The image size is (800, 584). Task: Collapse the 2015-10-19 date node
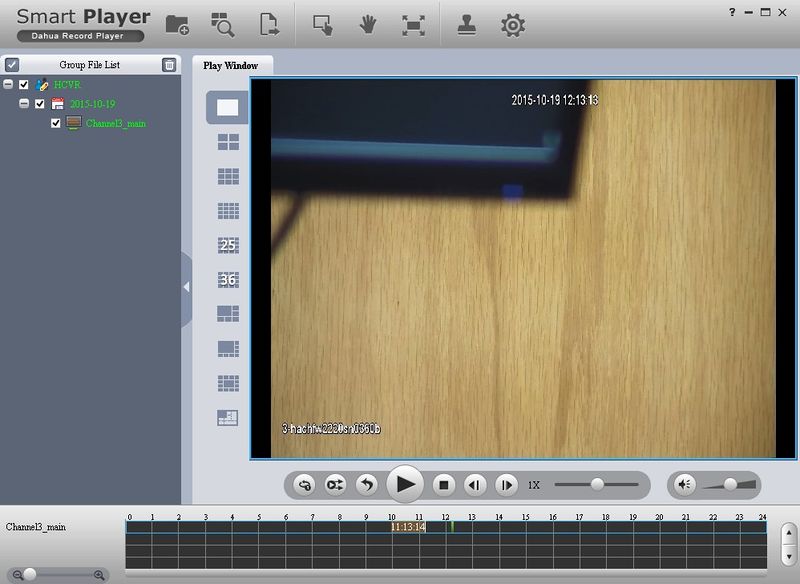[x=23, y=104]
